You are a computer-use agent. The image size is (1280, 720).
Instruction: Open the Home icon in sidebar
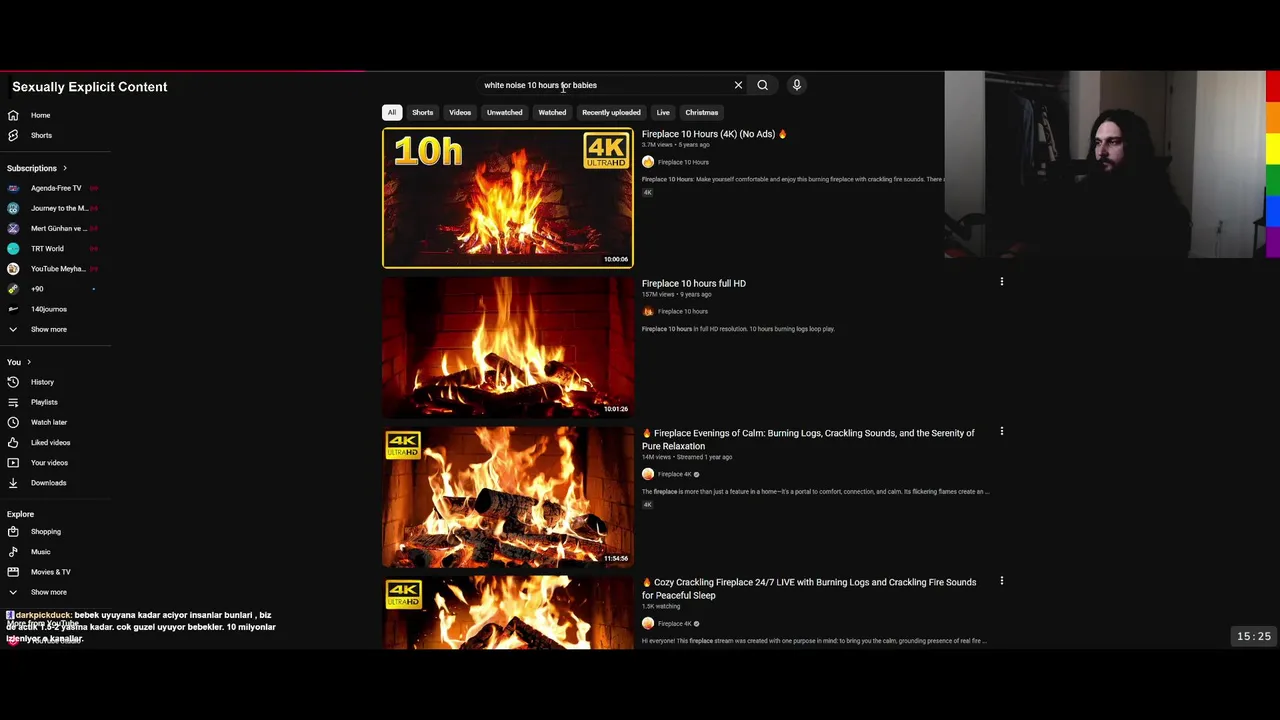click(13, 115)
